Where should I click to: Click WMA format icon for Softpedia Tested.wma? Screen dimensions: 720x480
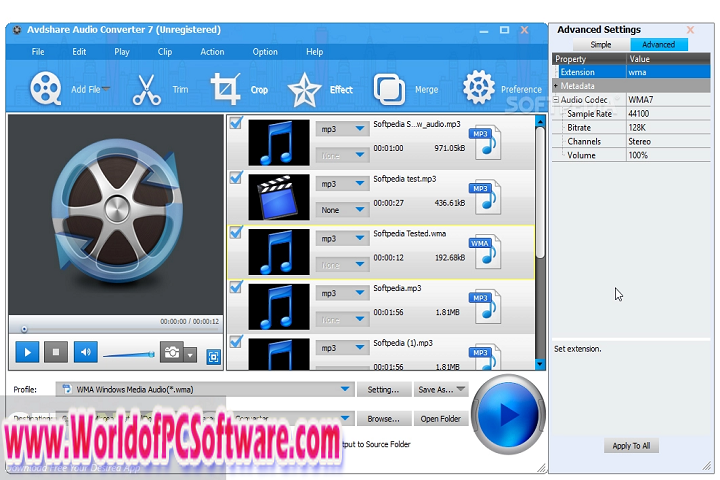(x=485, y=251)
